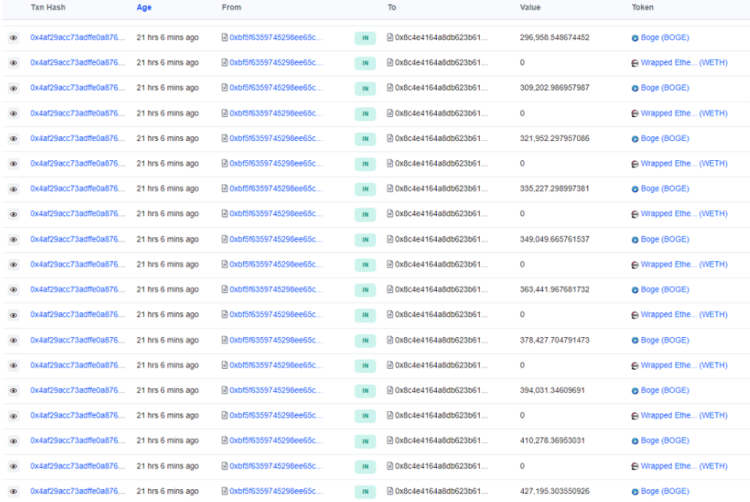The width and height of the screenshot is (750, 502).
Task: Open the eye details icon for the 296,958.548674452 row
Action: pos(13,38)
